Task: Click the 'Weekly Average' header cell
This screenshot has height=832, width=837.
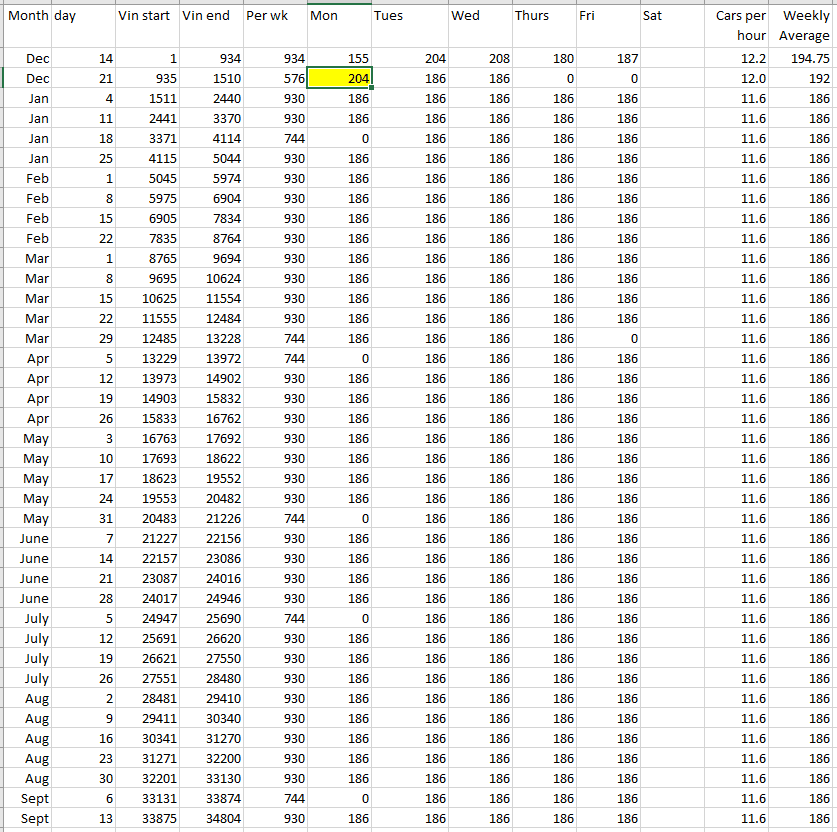Action: (x=804, y=25)
